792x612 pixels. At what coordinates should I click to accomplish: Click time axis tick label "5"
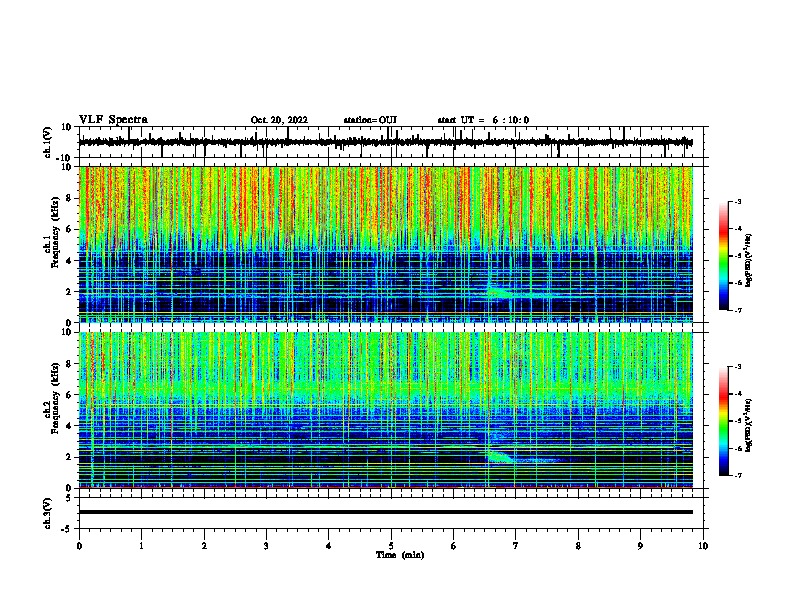391,546
